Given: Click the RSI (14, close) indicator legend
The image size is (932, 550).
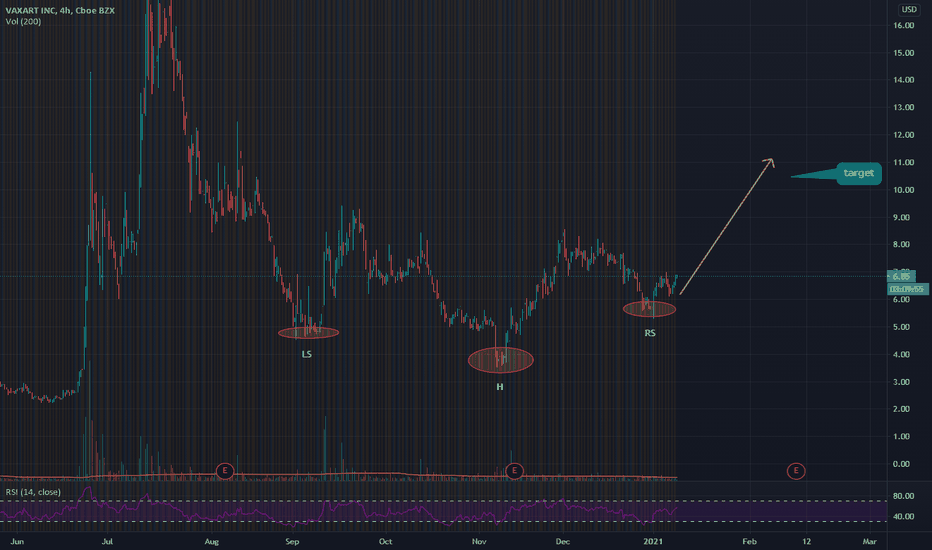Looking at the screenshot, I should click(33, 492).
